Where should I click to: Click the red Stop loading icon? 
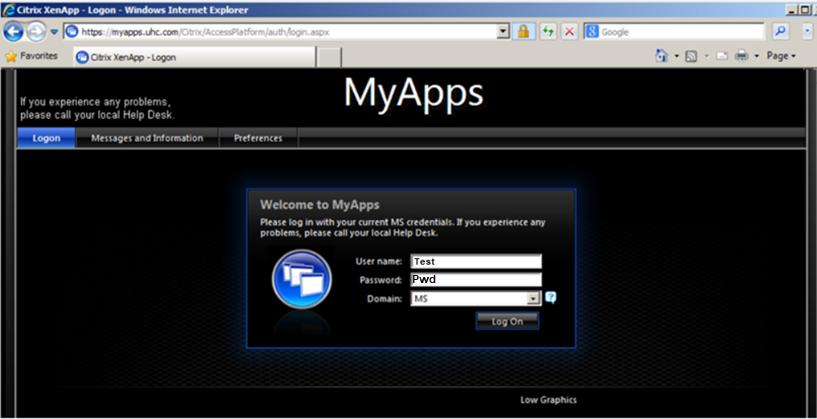coord(569,32)
